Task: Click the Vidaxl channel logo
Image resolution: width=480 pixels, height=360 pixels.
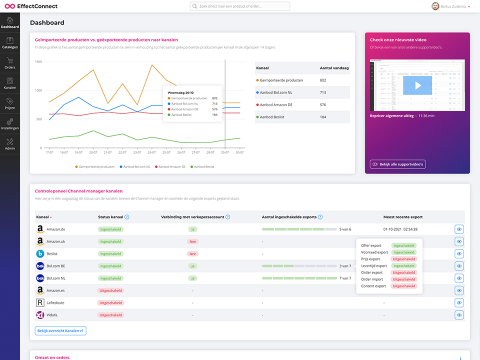Action: [x=40, y=315]
